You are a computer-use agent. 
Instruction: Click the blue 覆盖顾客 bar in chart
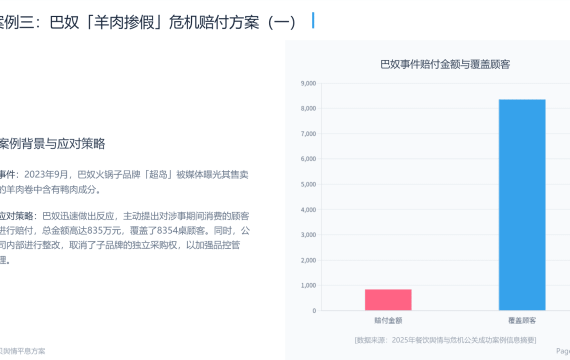[522, 205]
